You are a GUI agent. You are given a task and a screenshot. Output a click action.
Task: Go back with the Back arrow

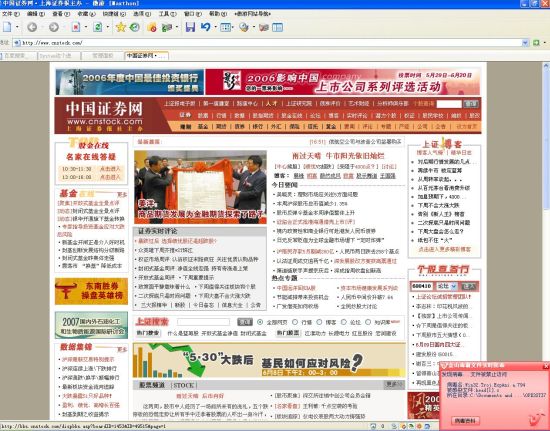coord(32,27)
